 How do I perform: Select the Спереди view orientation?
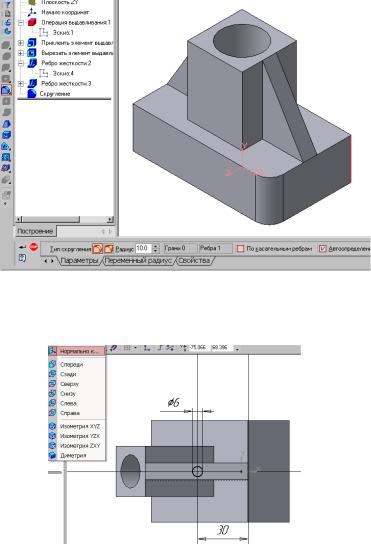[71, 364]
